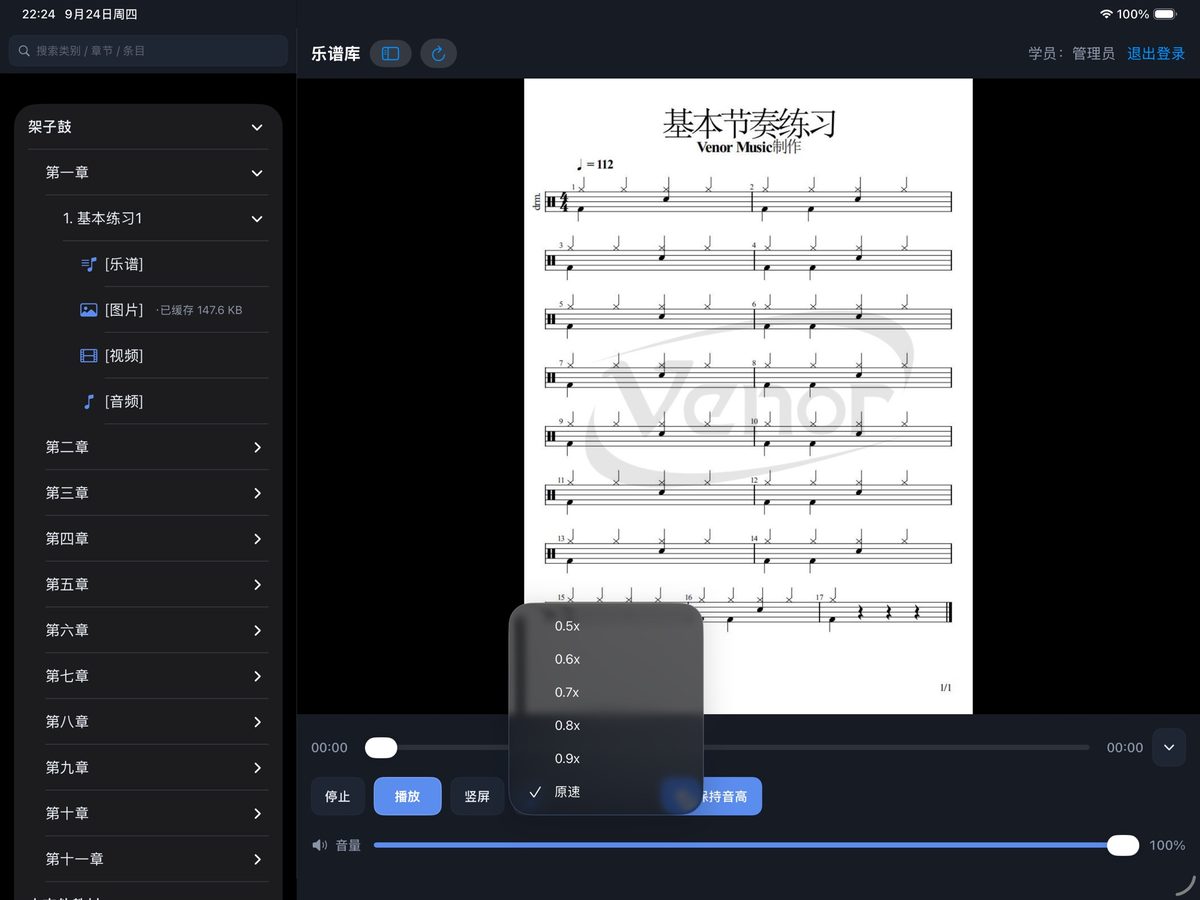The width and height of the screenshot is (1200, 900).
Task: Check the Wi-Fi status icon
Action: 1106,14
